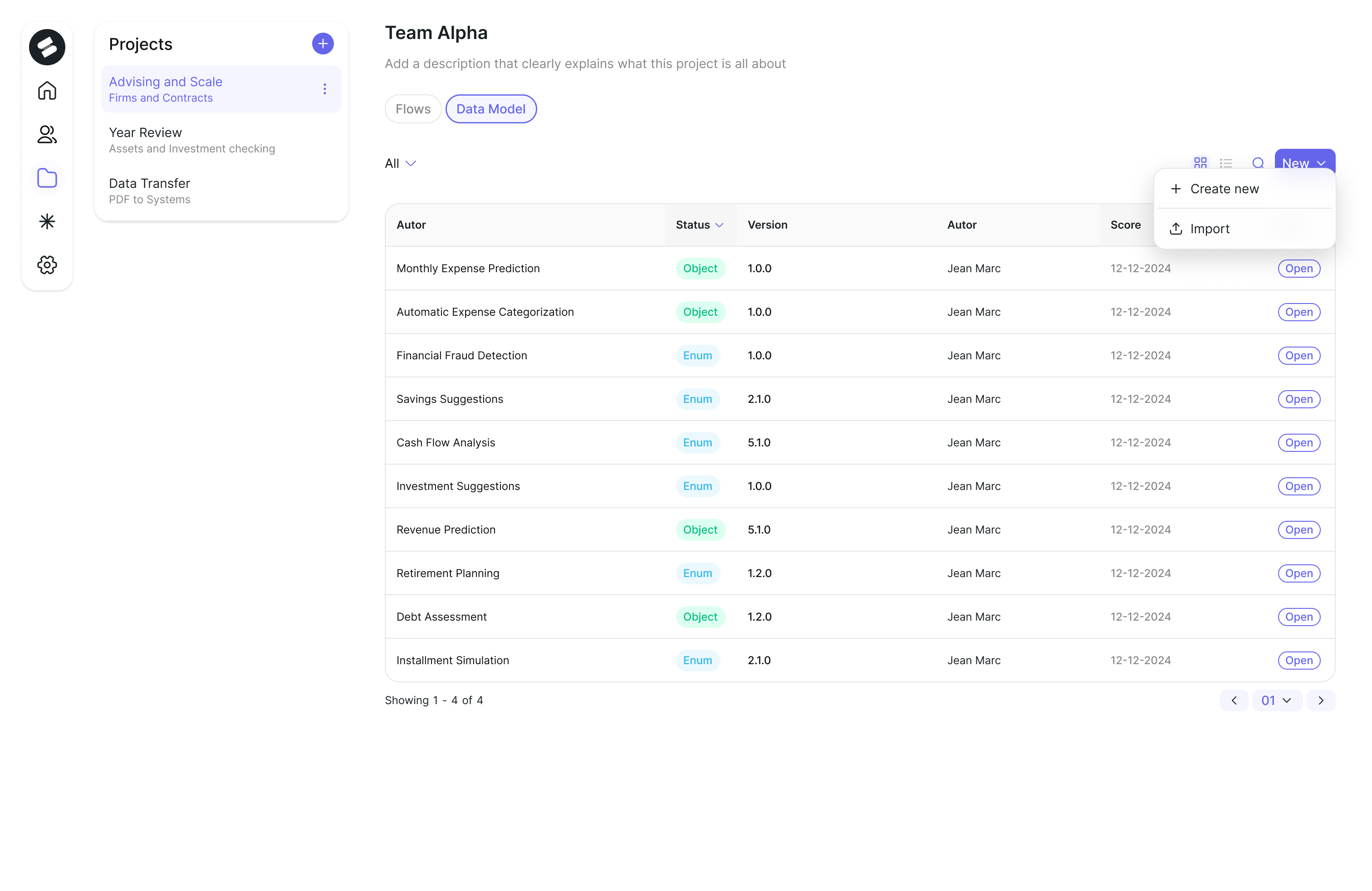
Task: Select Create new in the menu
Action: (1245, 189)
